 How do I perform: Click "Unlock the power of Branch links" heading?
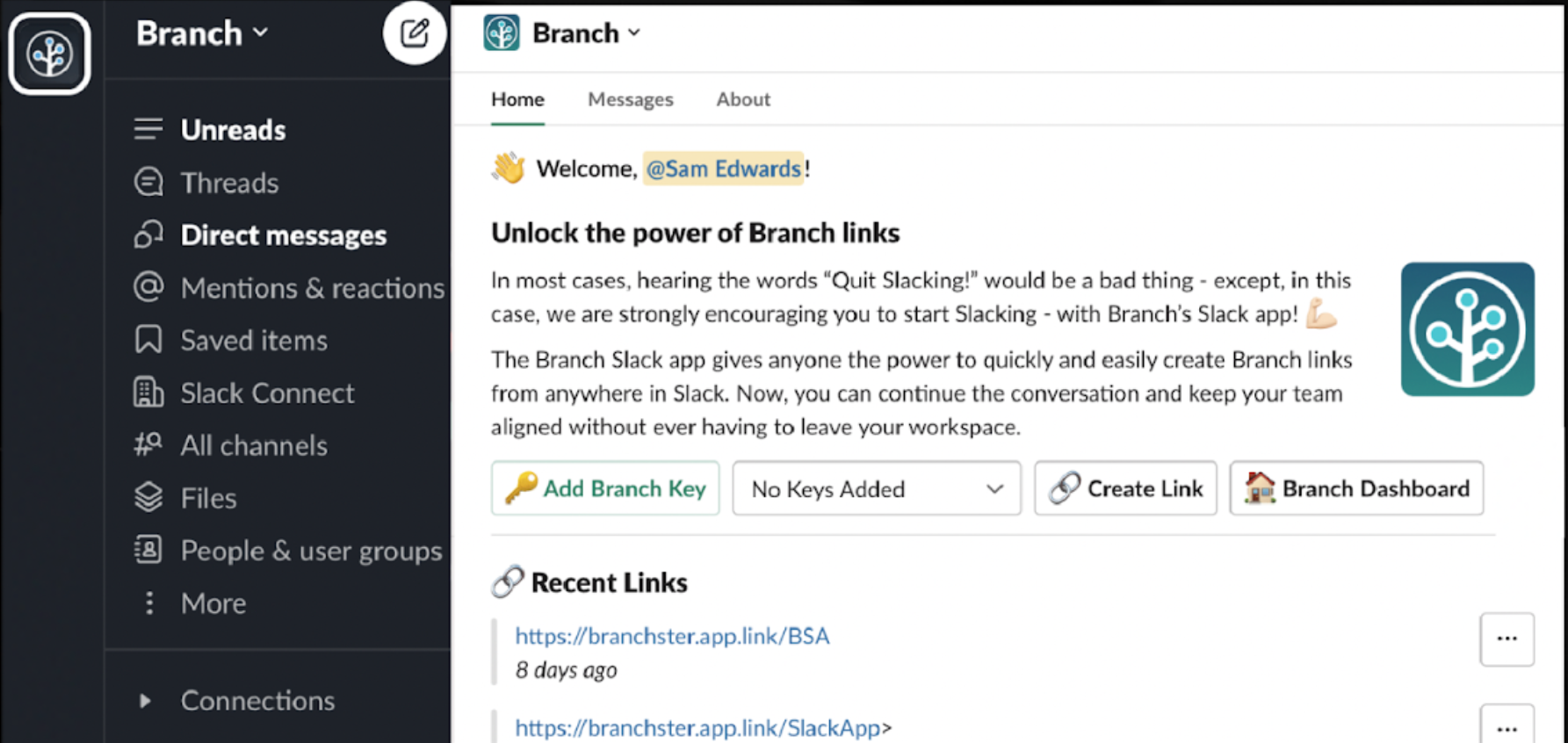click(695, 233)
